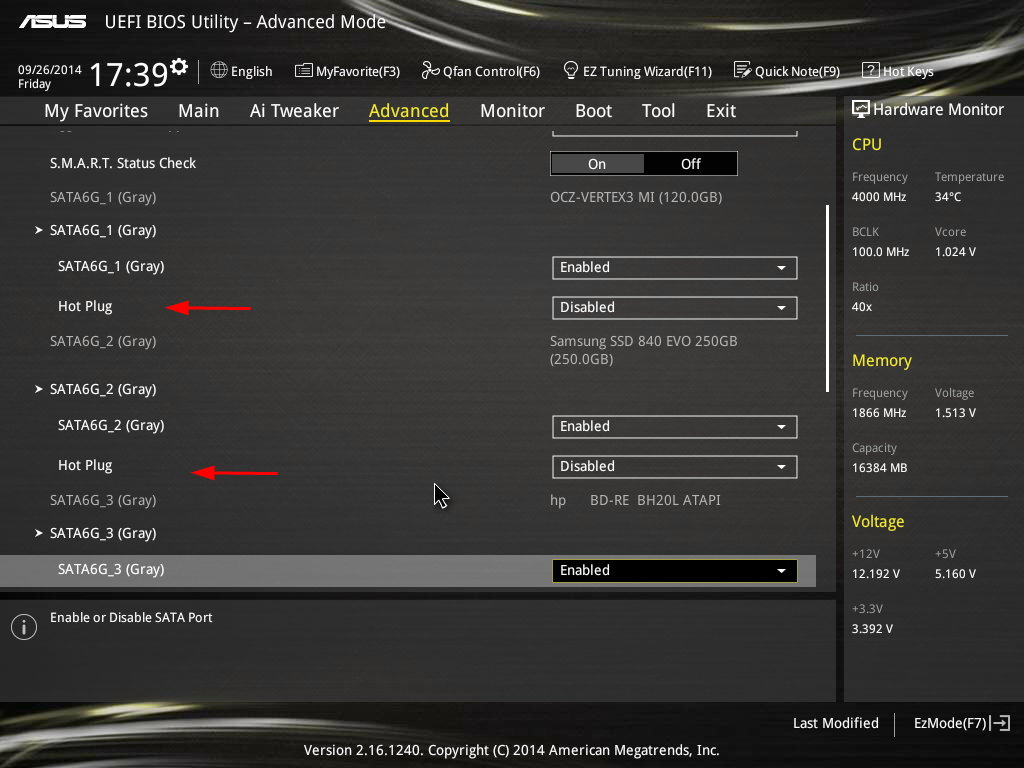
Task: Expand the SATA6G_2 (Gray) submenu arrow
Action: pos(39,389)
